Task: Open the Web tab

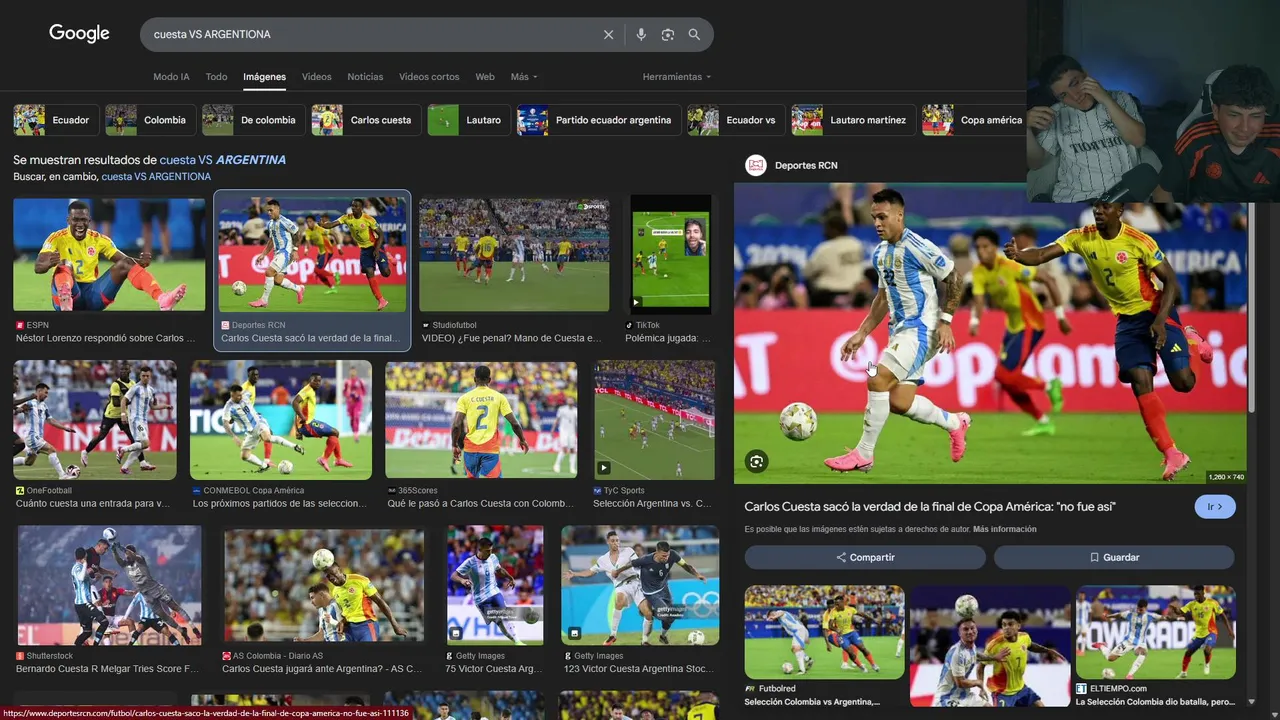Action: [x=485, y=77]
